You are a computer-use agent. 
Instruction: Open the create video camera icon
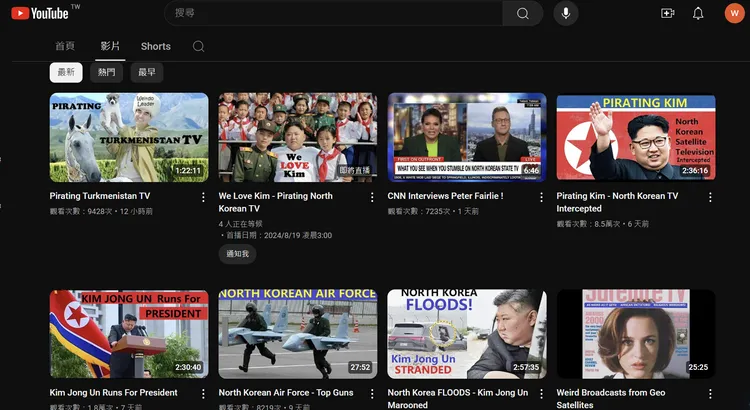668,13
